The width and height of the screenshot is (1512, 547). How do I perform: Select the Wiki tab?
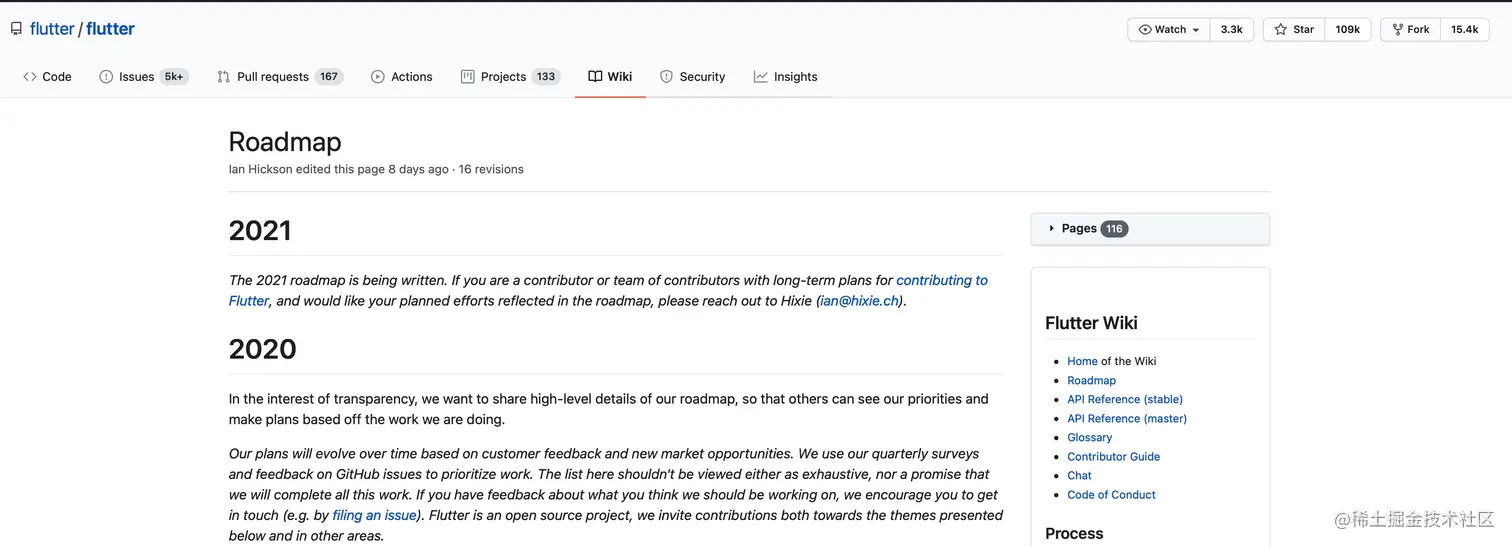(610, 76)
